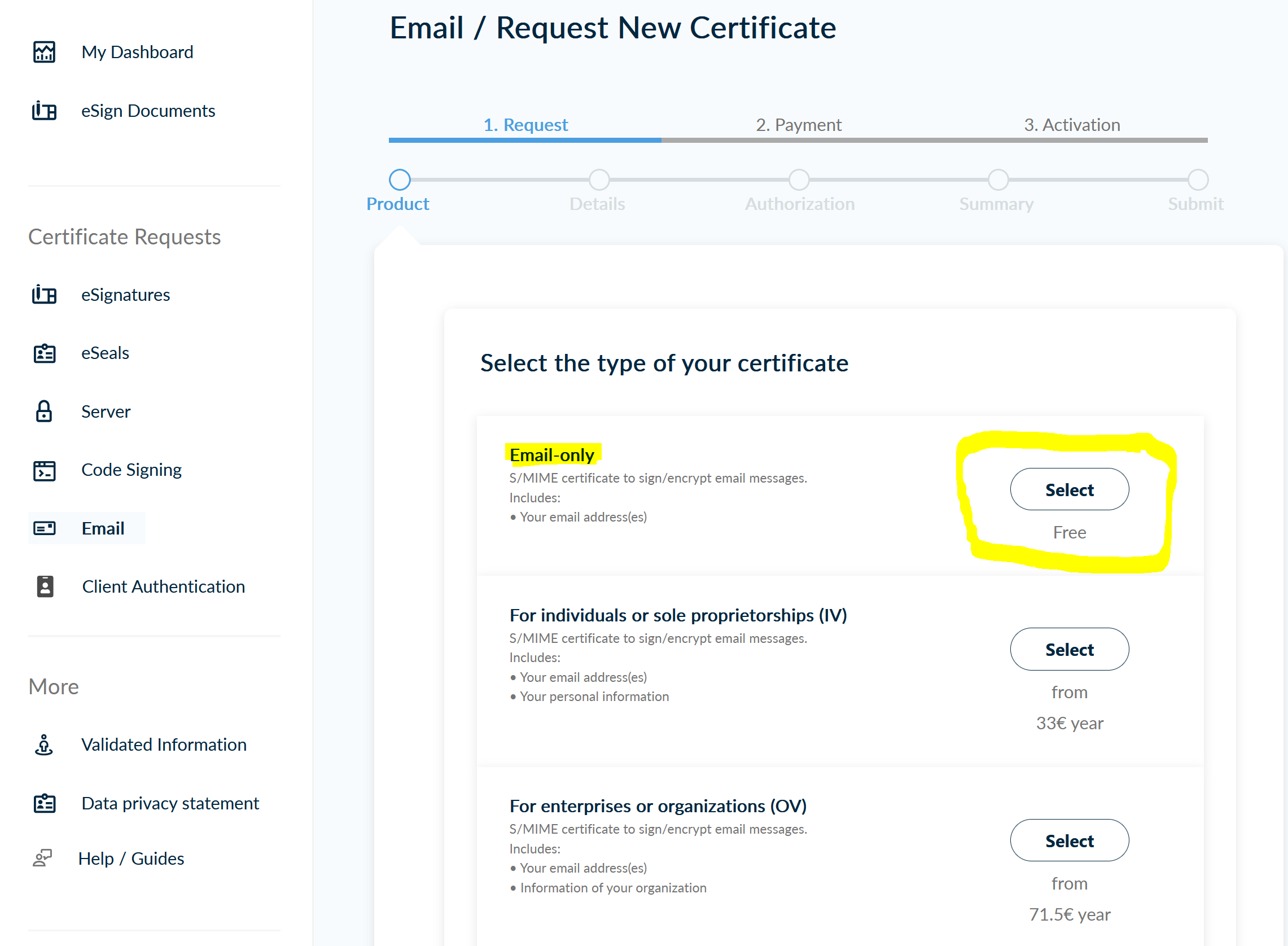
Task: Click the Validated Information icon
Action: click(44, 744)
